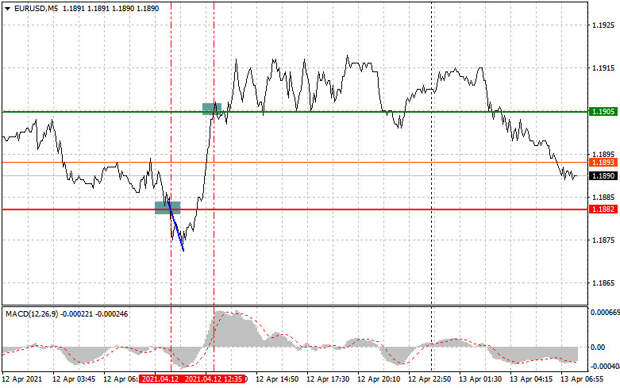Image resolution: width=620 pixels, height=388 pixels.
Task: Click the 12 Apr 20:10 time axis label
Action: point(378,379)
